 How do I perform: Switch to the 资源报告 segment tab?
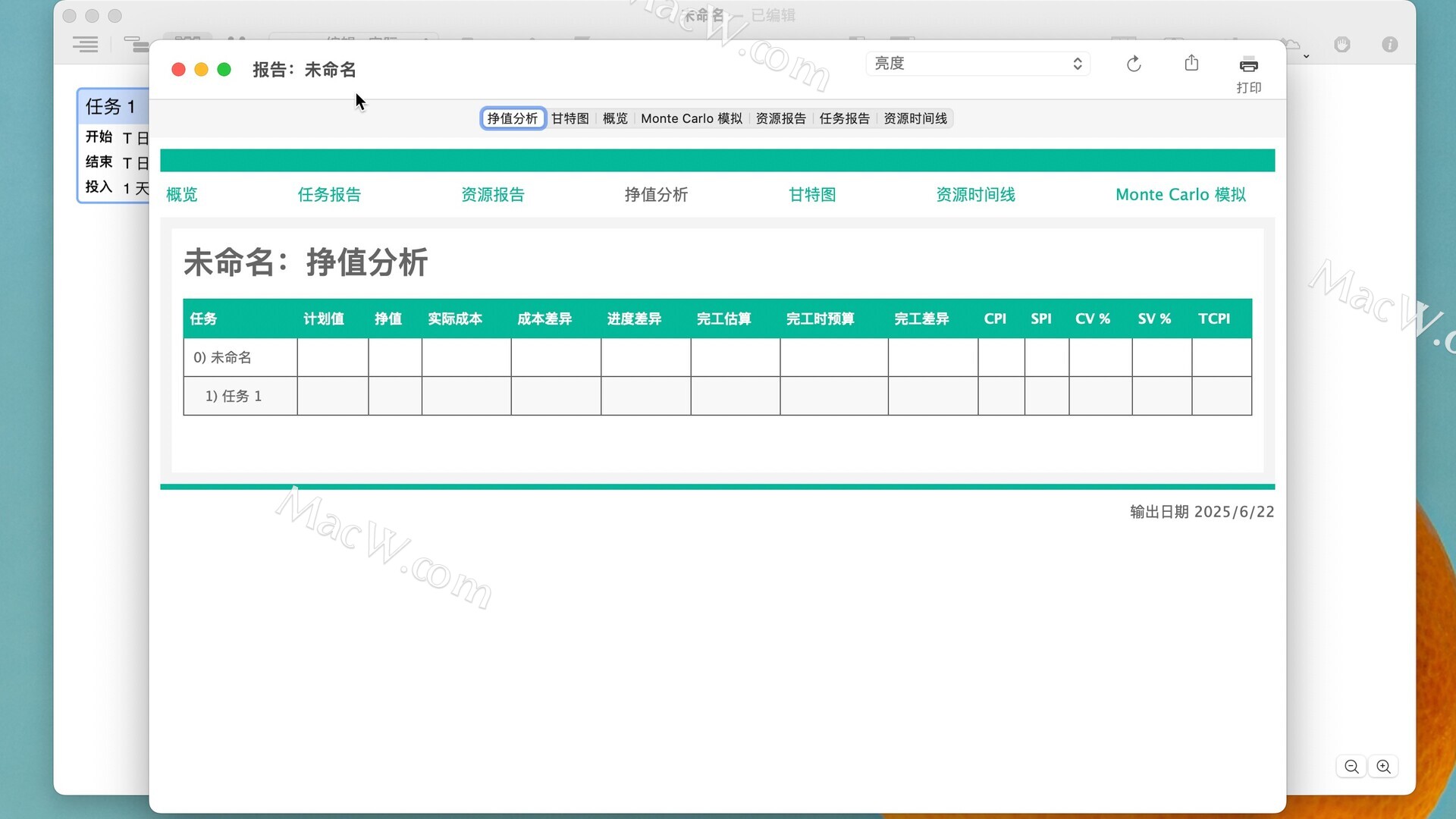(x=780, y=118)
